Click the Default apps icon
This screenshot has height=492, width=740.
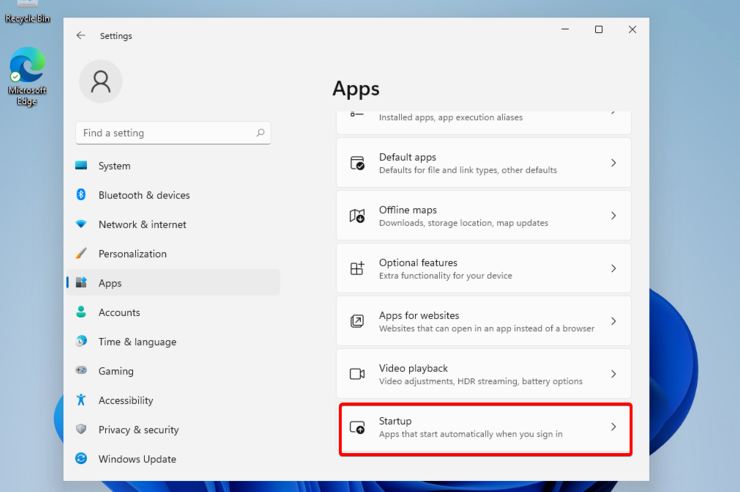357,163
